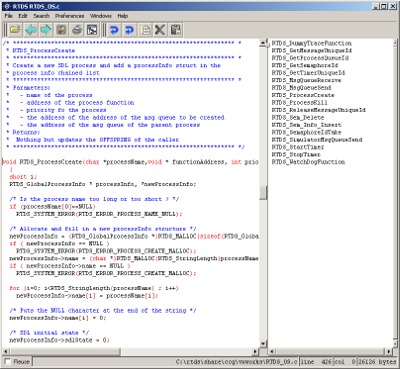Select RTDS_Sem_Info_Insert in function list
The width and height of the screenshot is (400, 369).
[306, 125]
